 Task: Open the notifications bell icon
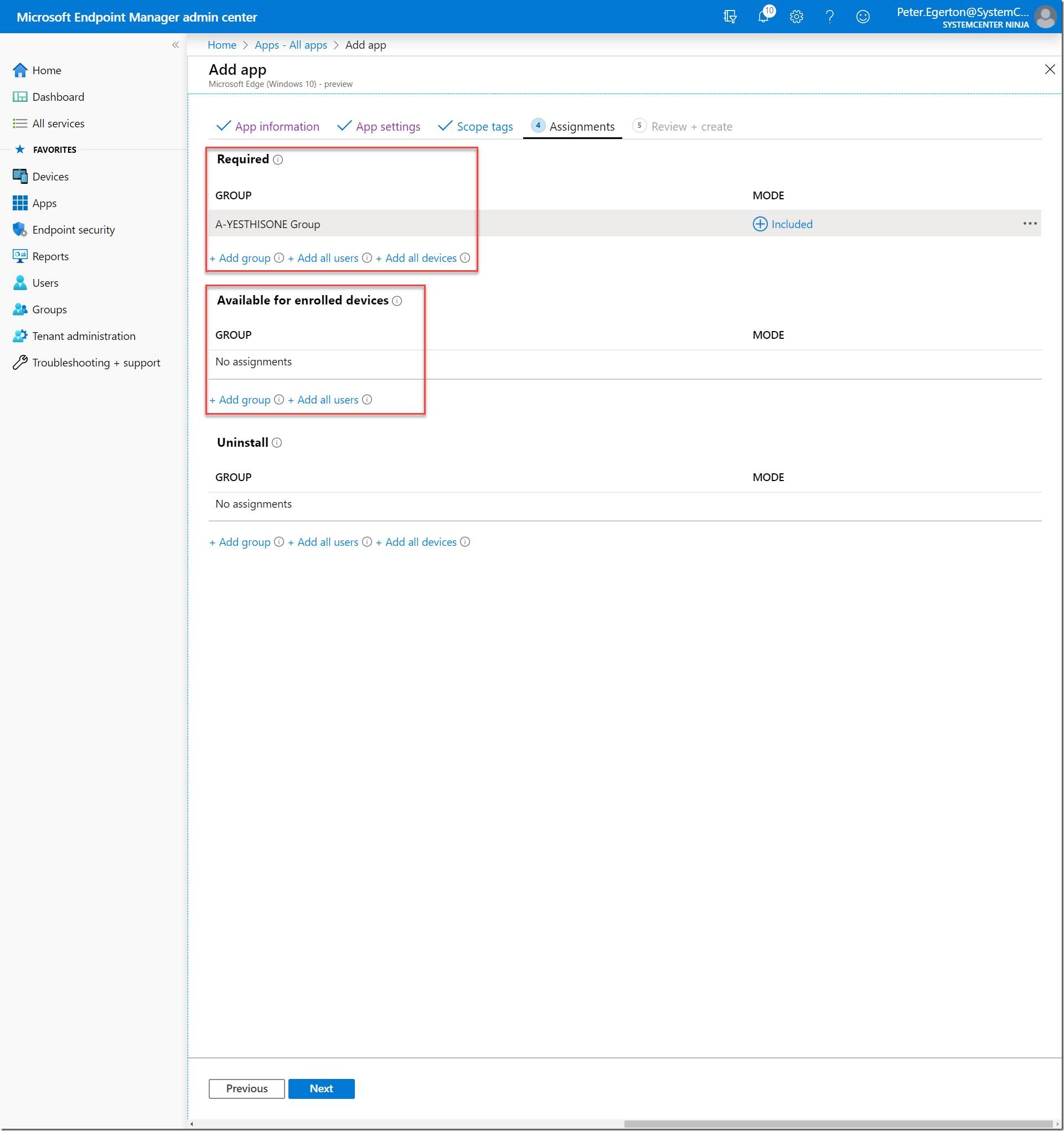click(x=763, y=17)
